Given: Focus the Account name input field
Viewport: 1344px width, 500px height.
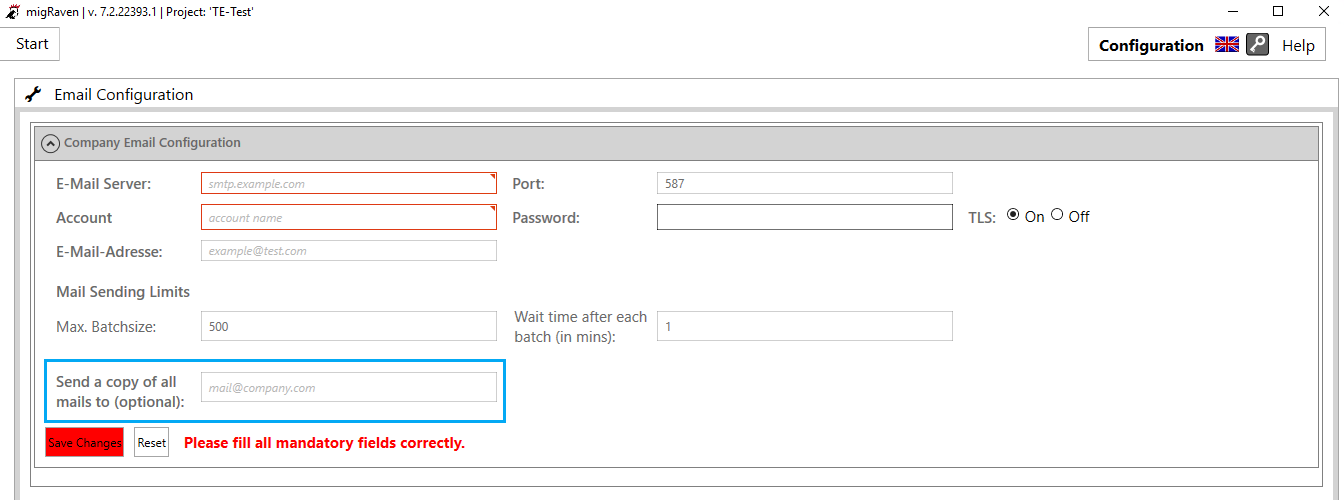Looking at the screenshot, I should pyautogui.click(x=349, y=217).
